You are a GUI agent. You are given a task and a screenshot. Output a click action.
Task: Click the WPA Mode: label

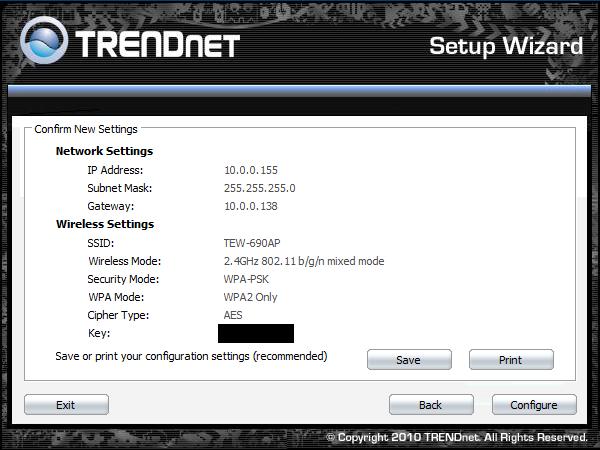(116, 297)
